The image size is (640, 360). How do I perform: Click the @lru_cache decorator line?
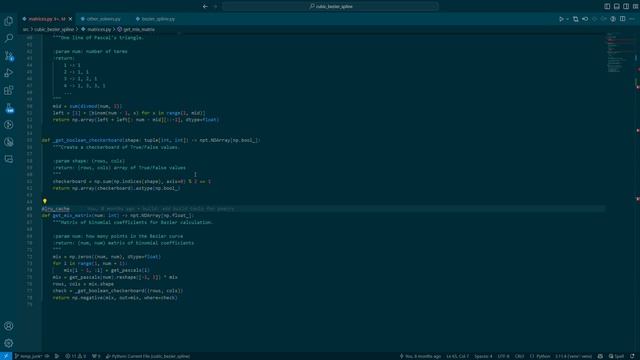coord(56,209)
